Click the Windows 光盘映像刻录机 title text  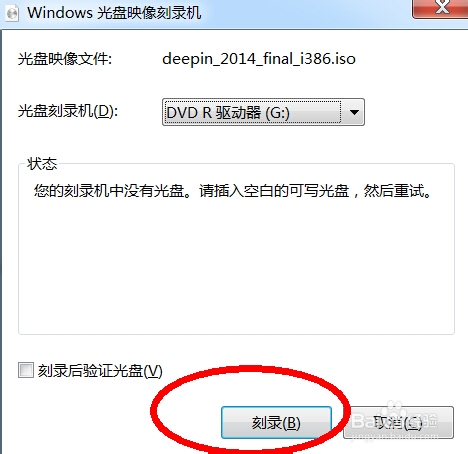click(x=114, y=13)
